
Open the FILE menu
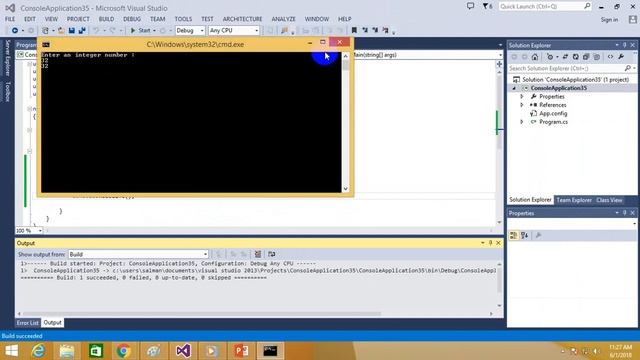(10, 19)
